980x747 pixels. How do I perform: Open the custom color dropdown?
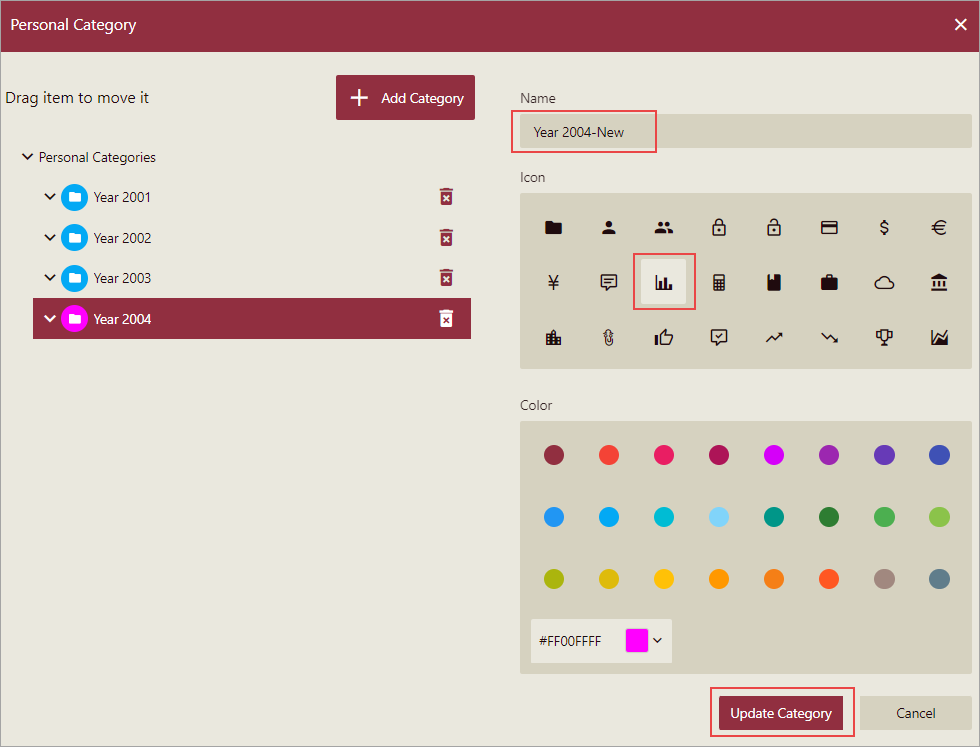[x=659, y=641]
